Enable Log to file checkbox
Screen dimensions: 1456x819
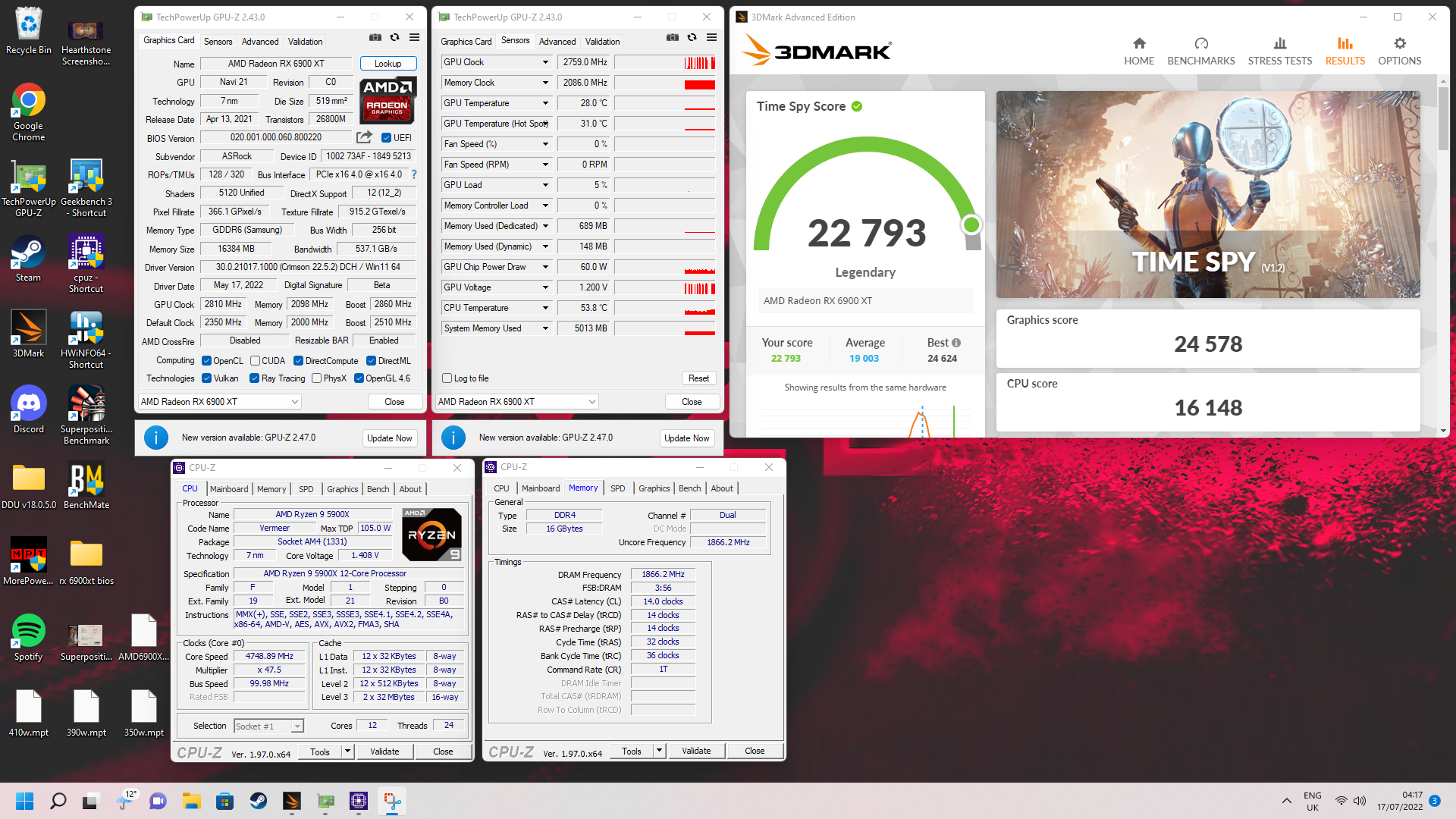point(447,378)
